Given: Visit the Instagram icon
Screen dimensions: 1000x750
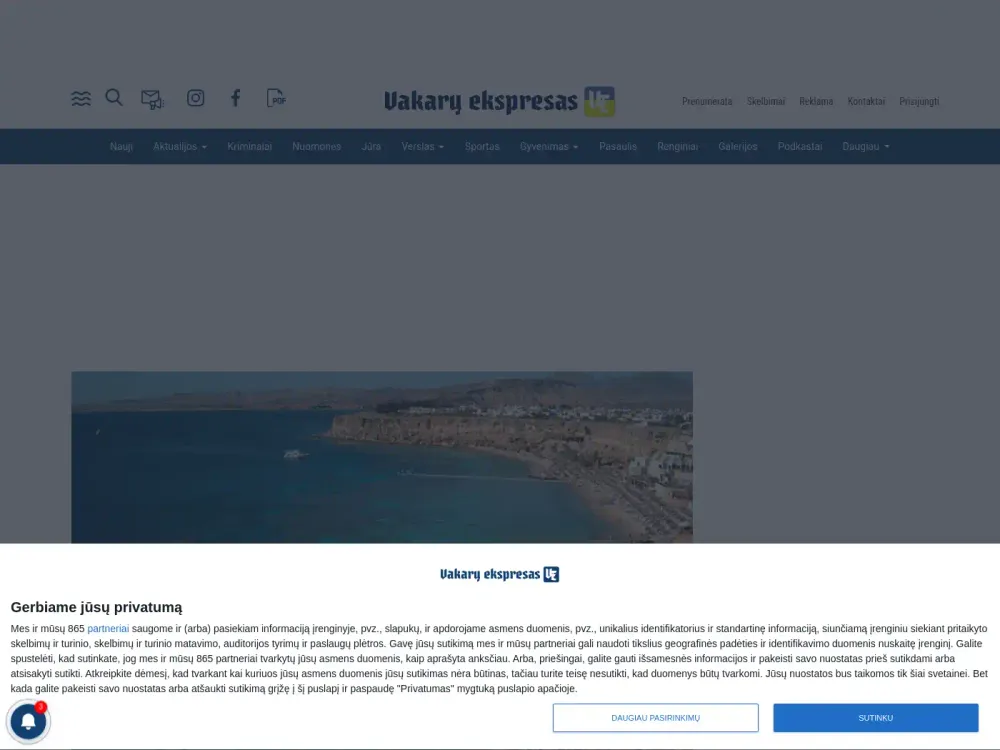Looking at the screenshot, I should 194,97.
